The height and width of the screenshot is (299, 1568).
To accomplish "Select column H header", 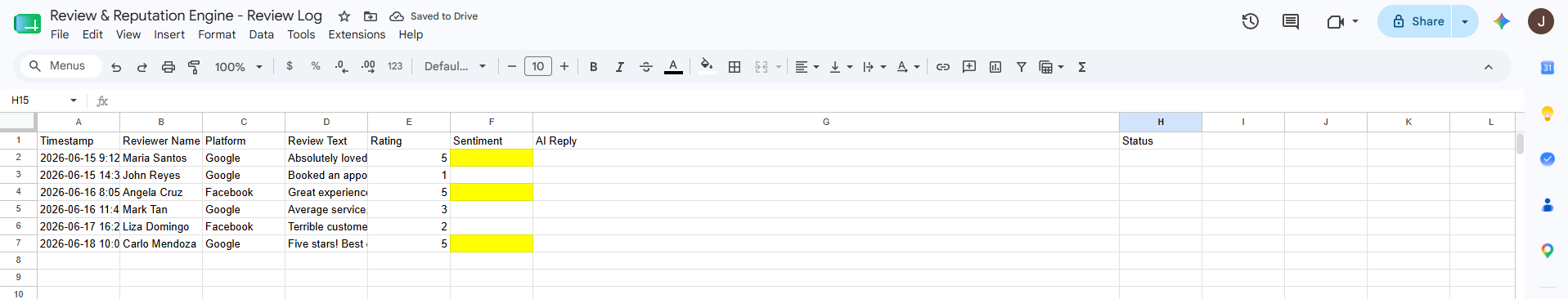I will click(x=1161, y=122).
